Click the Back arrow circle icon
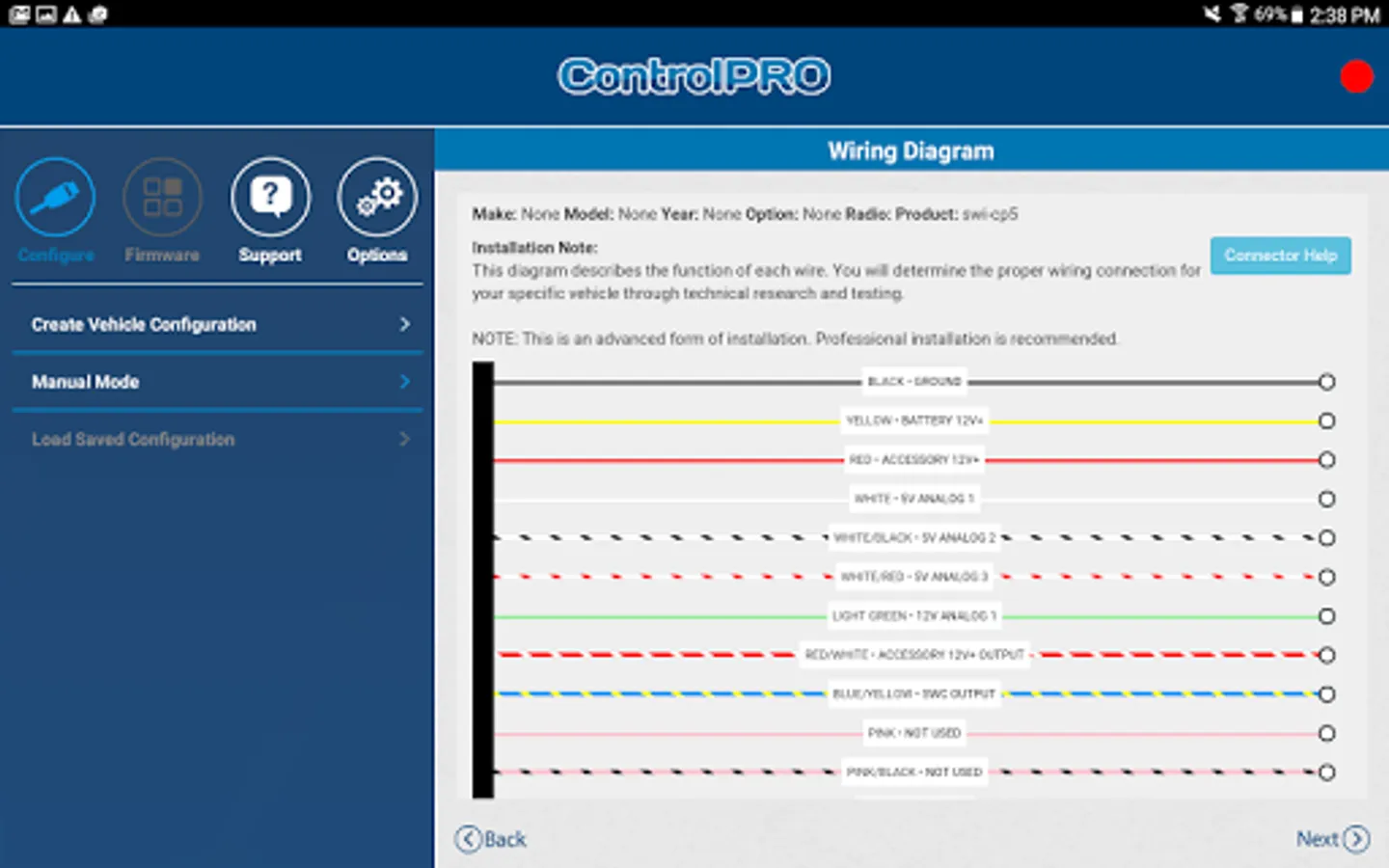1389x868 pixels. coord(468,839)
